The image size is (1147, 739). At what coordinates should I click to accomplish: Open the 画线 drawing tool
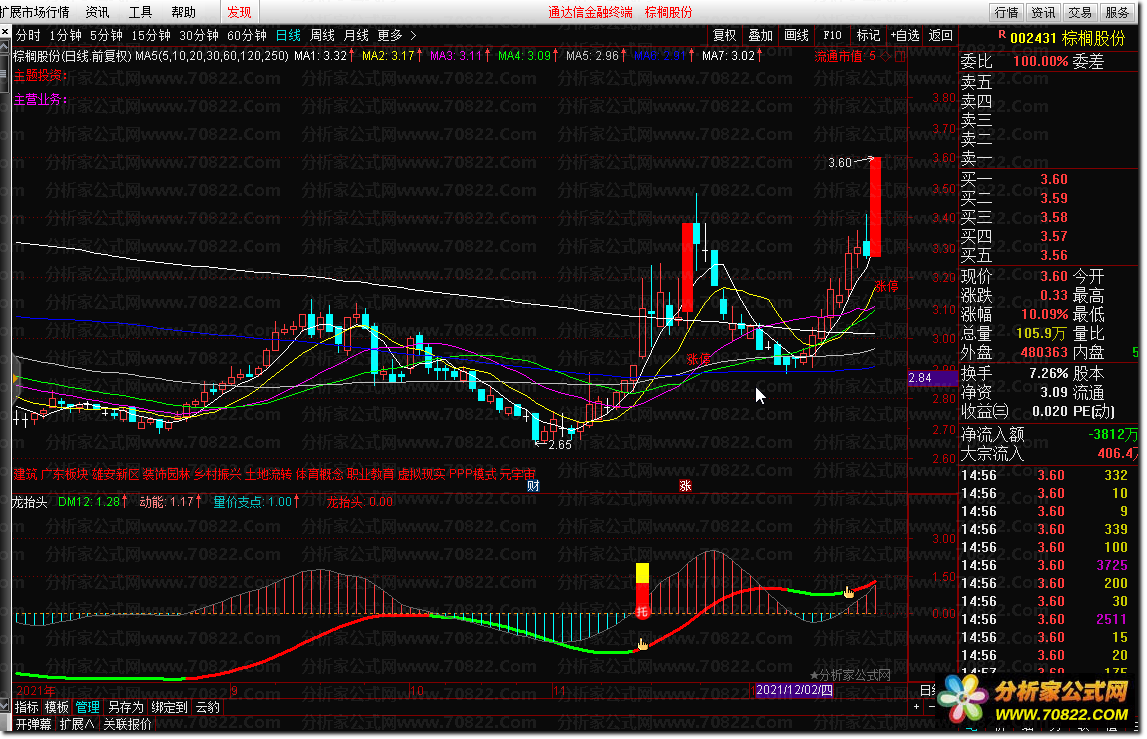coord(797,35)
